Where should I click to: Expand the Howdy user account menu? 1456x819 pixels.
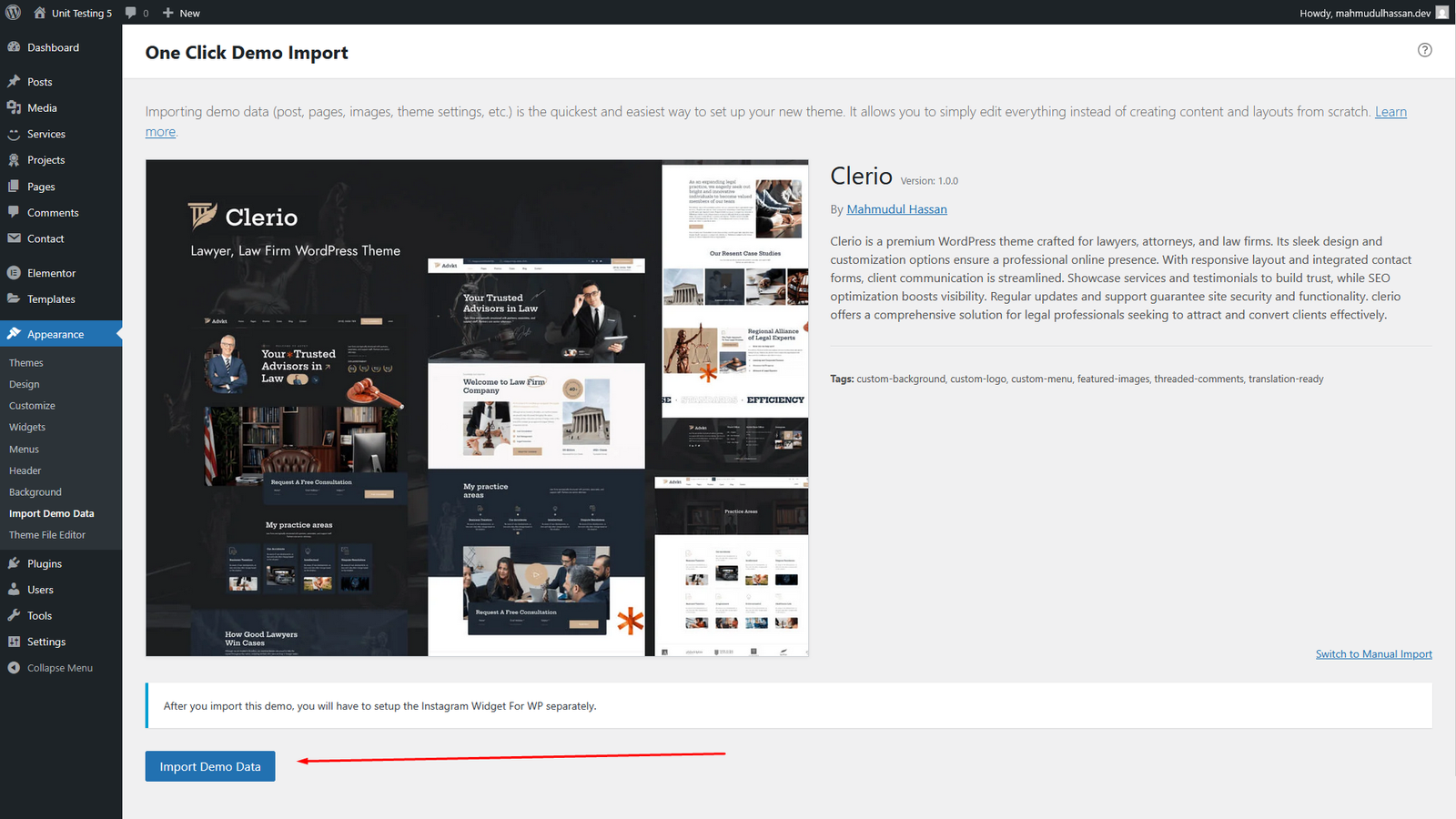coord(1364,13)
